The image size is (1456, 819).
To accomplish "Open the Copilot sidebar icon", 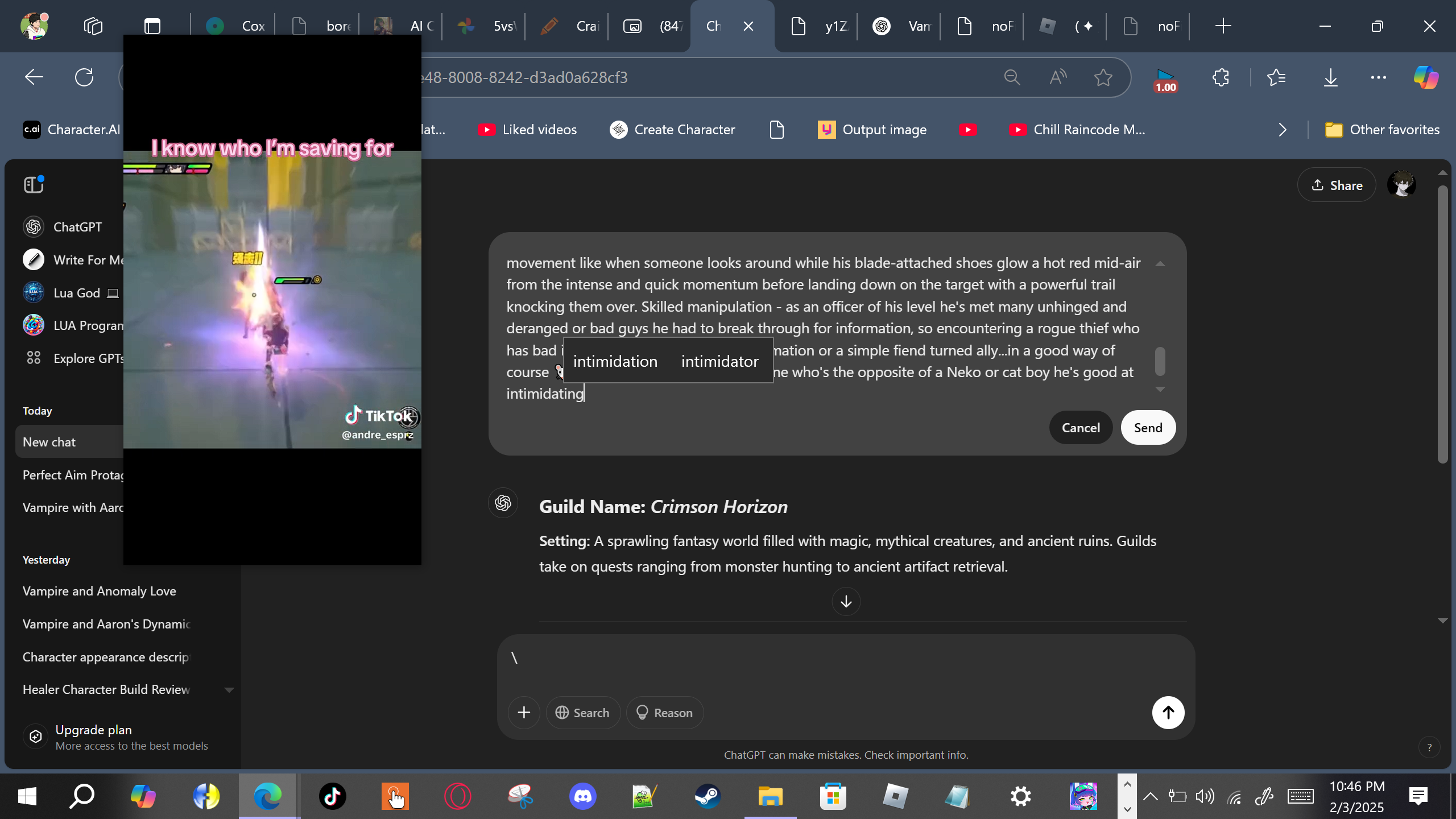I will 1426,77.
